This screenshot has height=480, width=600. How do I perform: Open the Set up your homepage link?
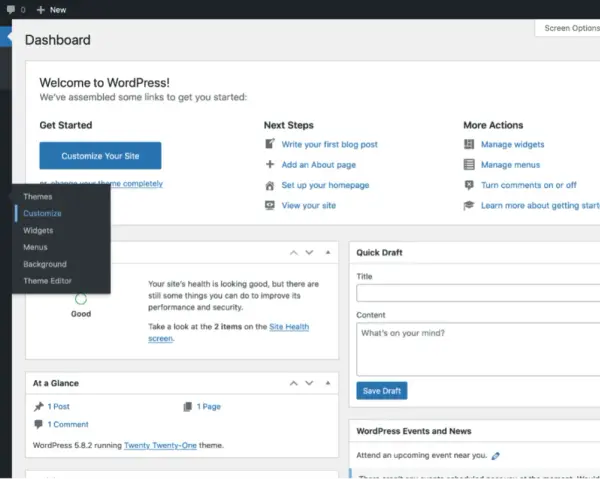(x=325, y=185)
